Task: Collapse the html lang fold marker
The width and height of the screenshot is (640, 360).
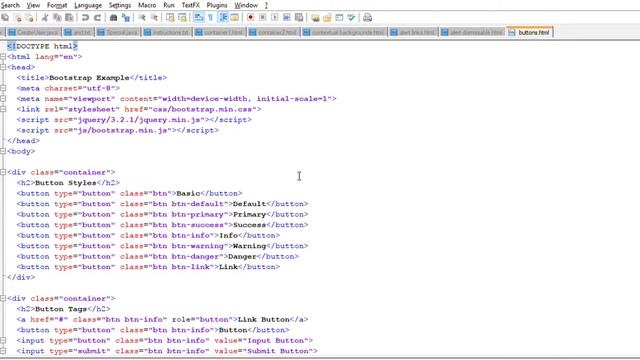Action: pos(3,57)
